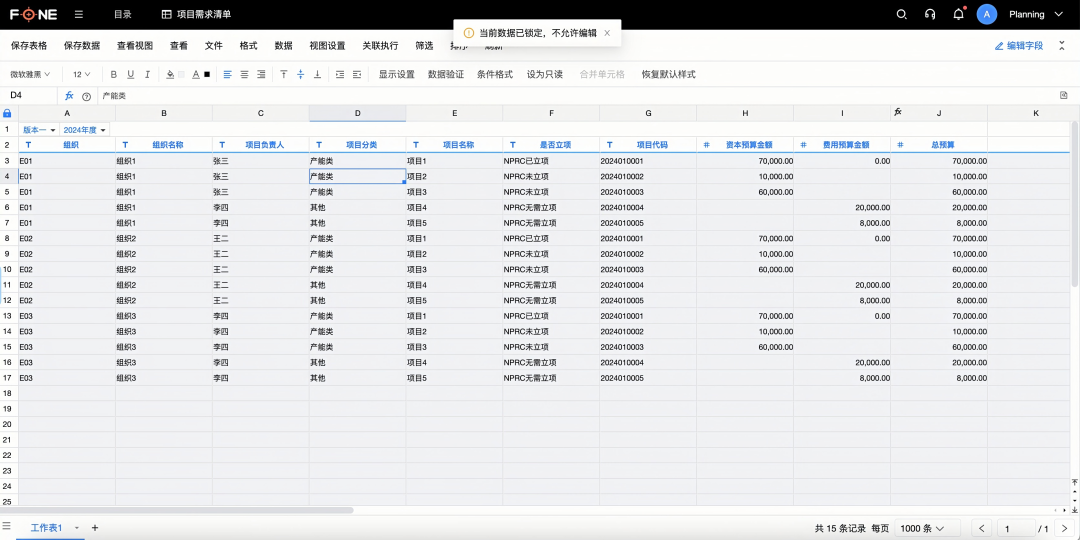Open the 查看视图 menu
This screenshot has width=1080, height=540.
(x=135, y=45)
